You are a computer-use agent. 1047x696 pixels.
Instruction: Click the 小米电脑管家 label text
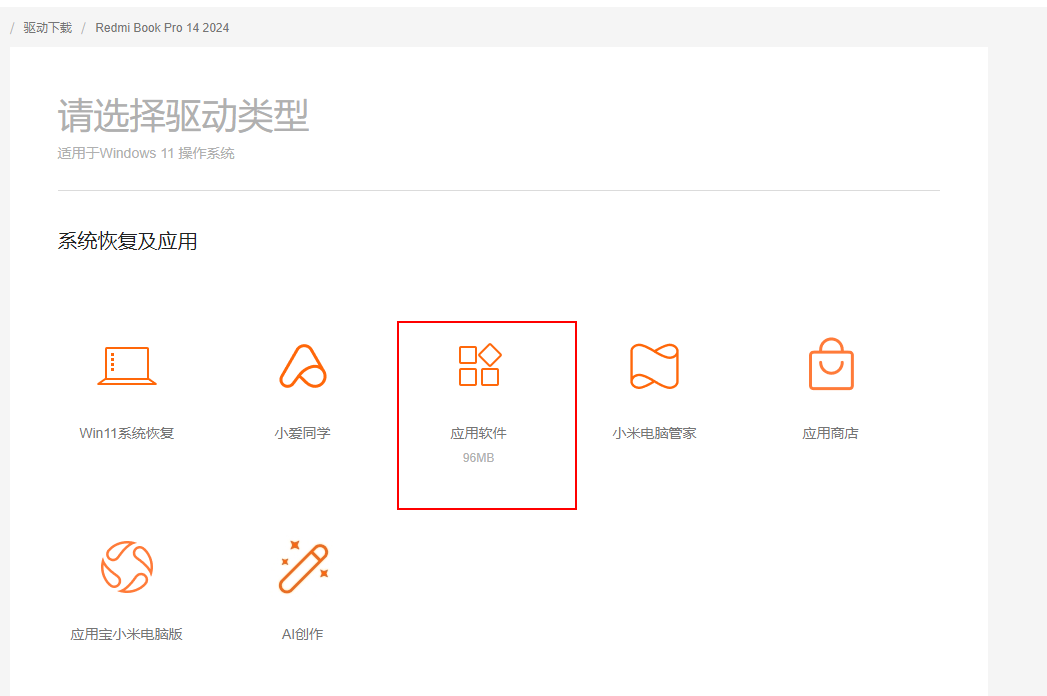pos(654,433)
